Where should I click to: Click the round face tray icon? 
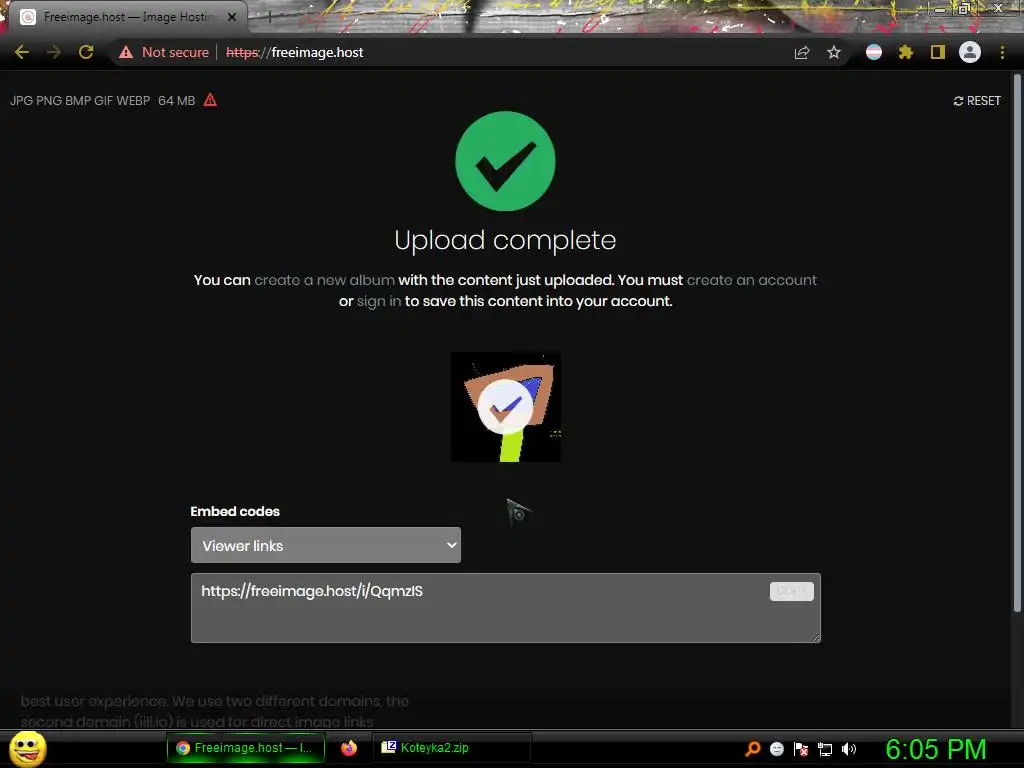point(776,749)
